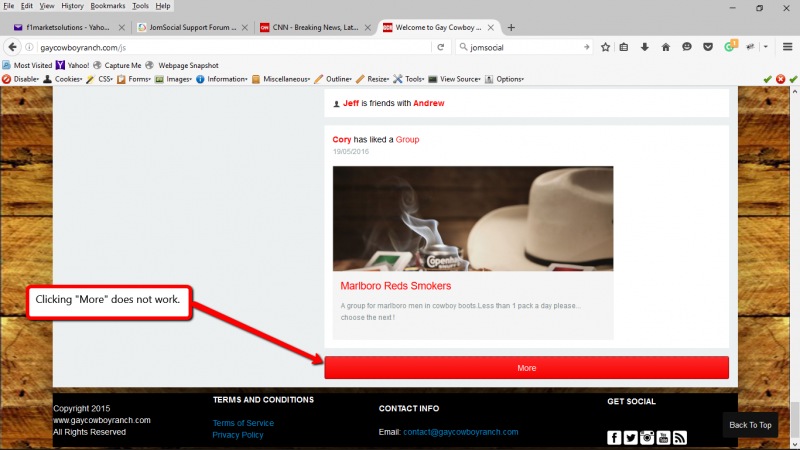Open the Options developer menu
800x450 pixels.
coord(504,79)
